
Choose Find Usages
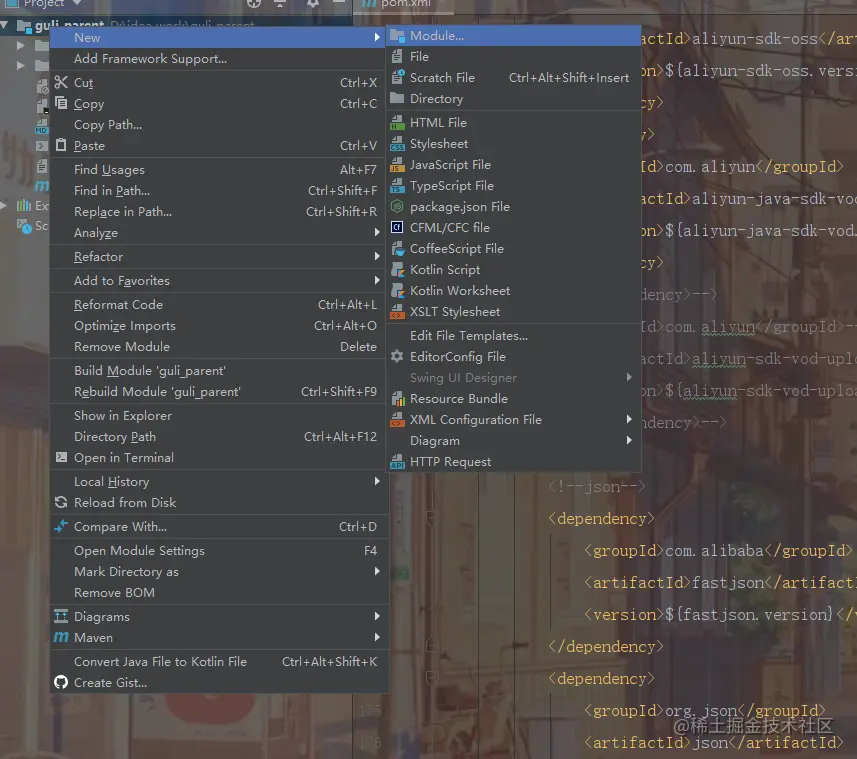click(219, 170)
